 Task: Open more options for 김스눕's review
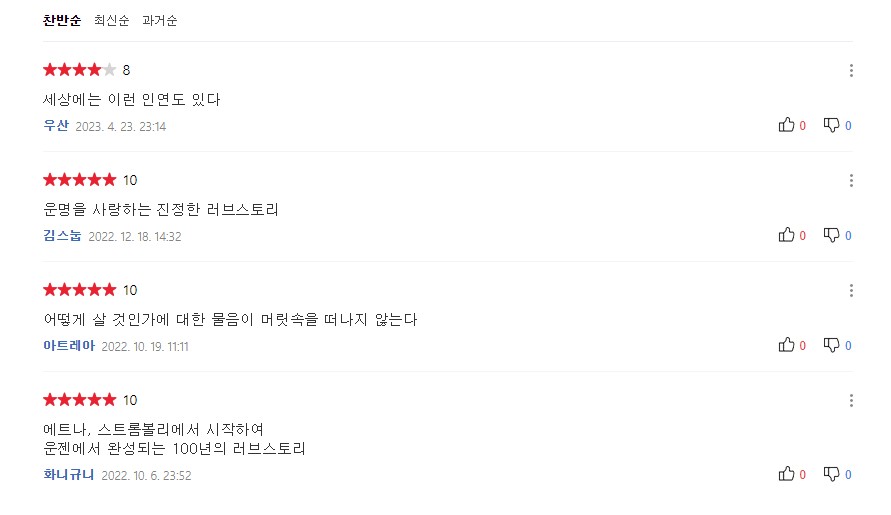[851, 180]
